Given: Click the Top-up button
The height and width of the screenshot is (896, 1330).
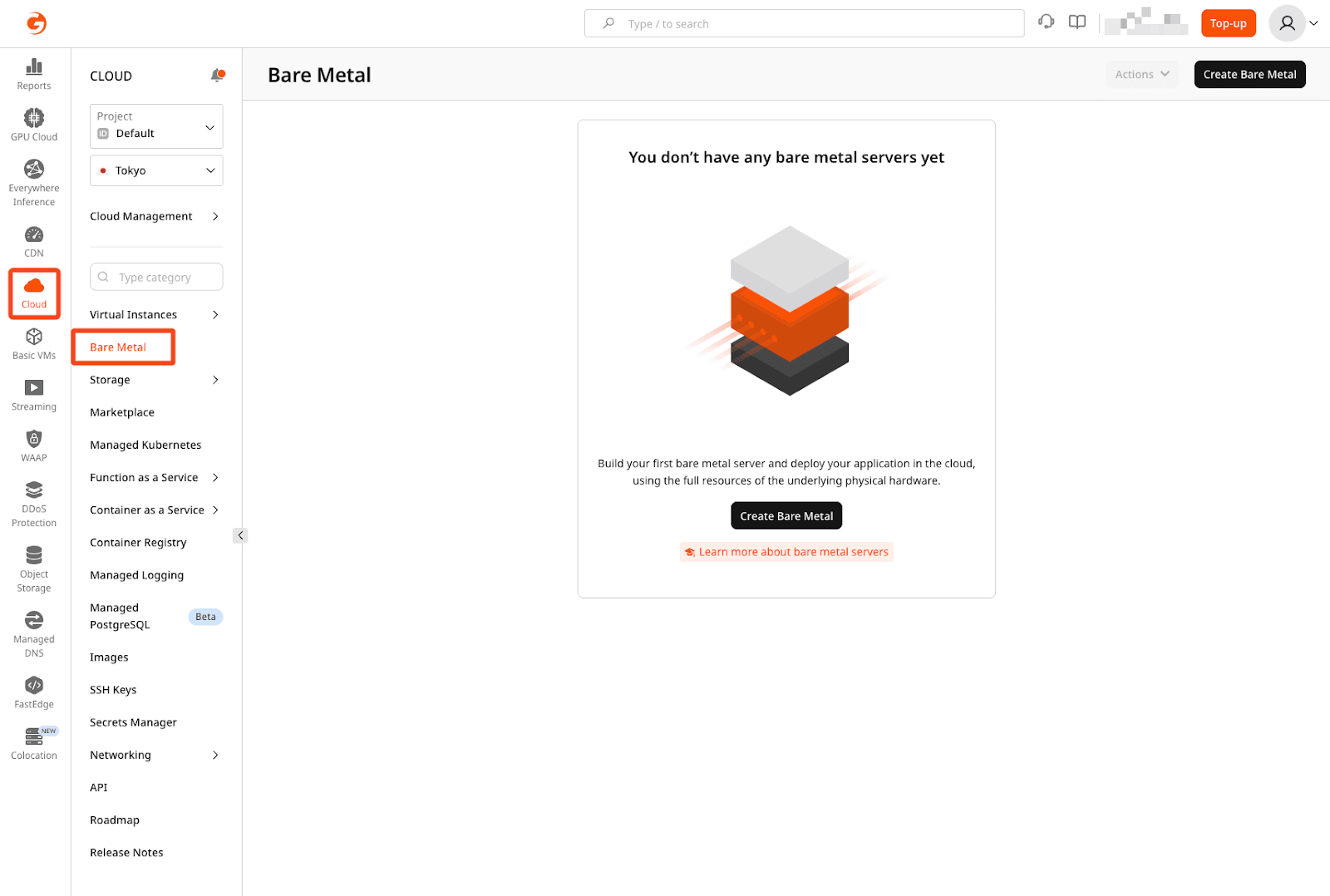Looking at the screenshot, I should click(1228, 23).
